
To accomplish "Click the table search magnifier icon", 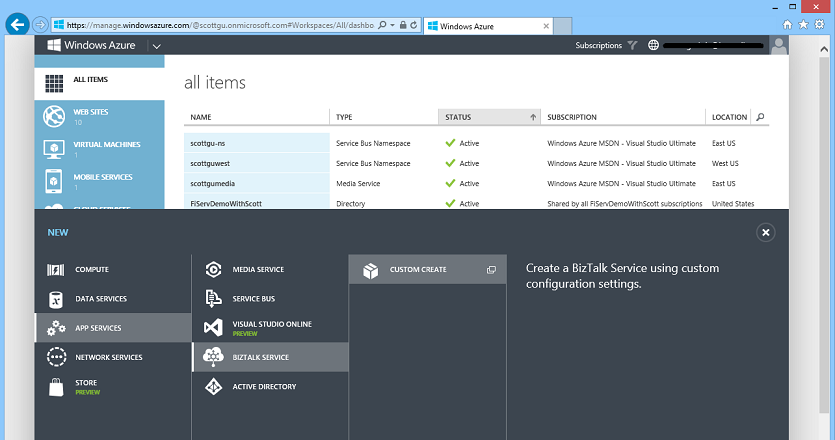I will point(760,117).
